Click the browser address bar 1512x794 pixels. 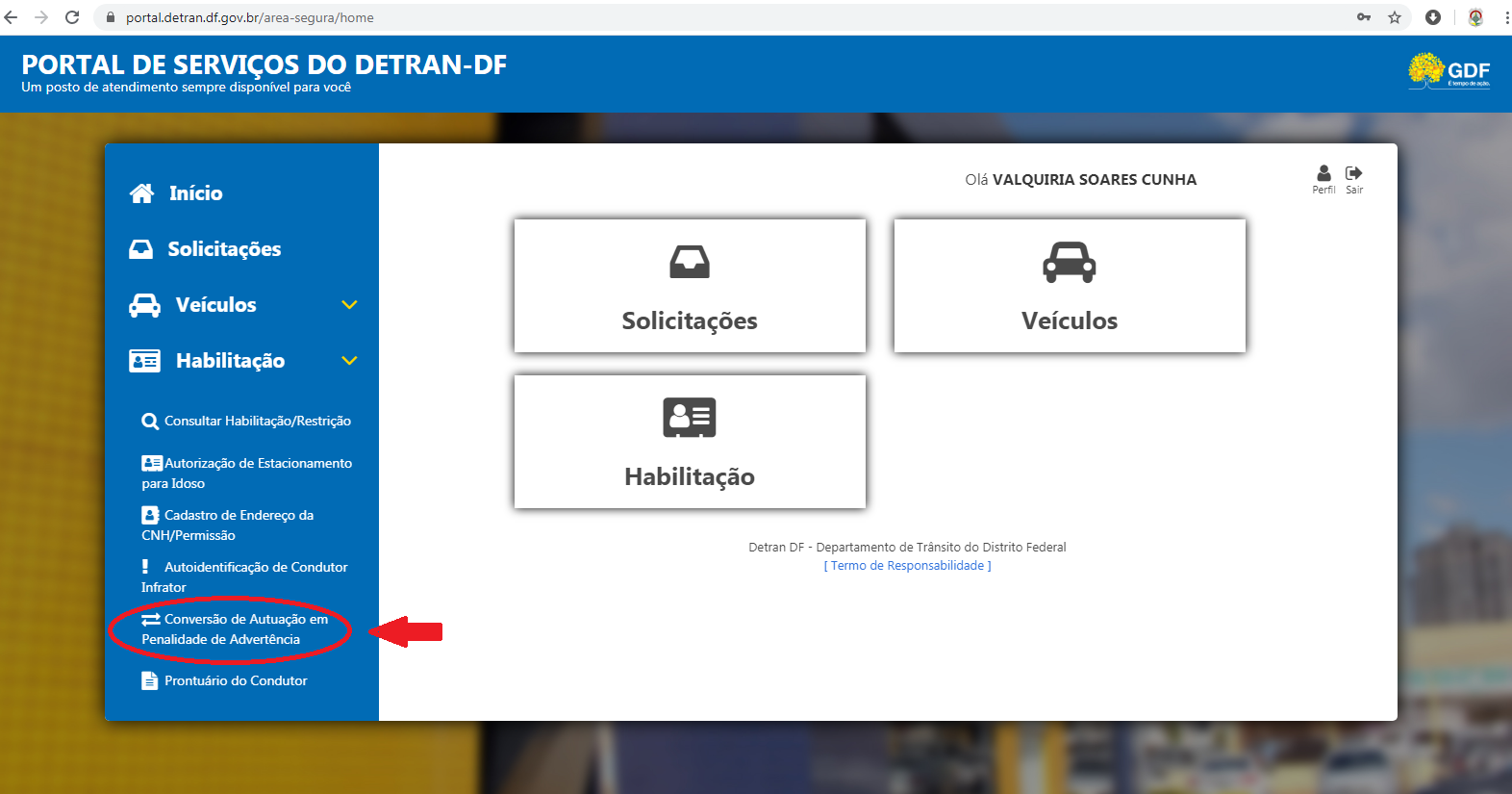[x=673, y=17]
